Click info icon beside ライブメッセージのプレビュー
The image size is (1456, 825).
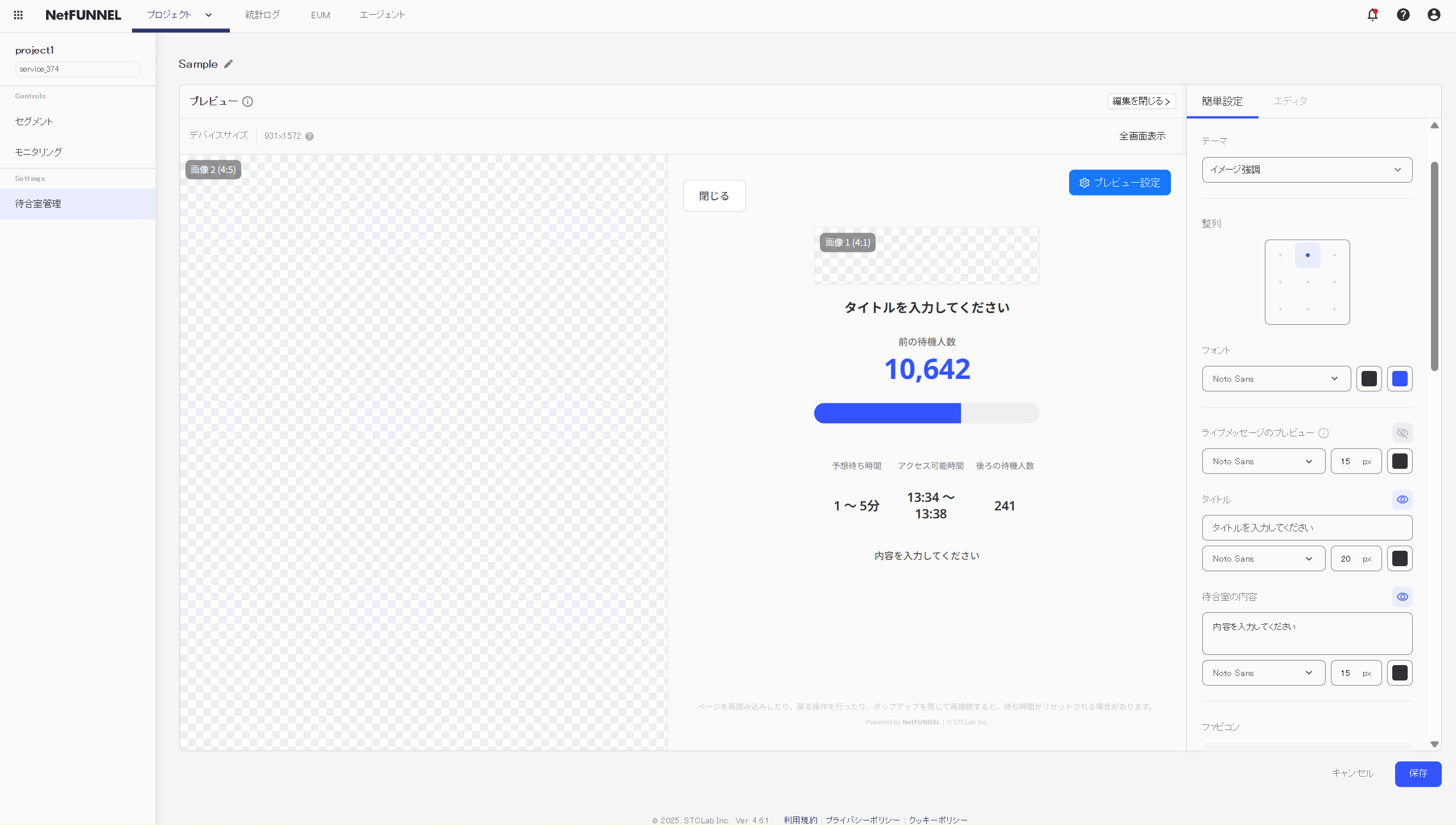(x=1323, y=433)
